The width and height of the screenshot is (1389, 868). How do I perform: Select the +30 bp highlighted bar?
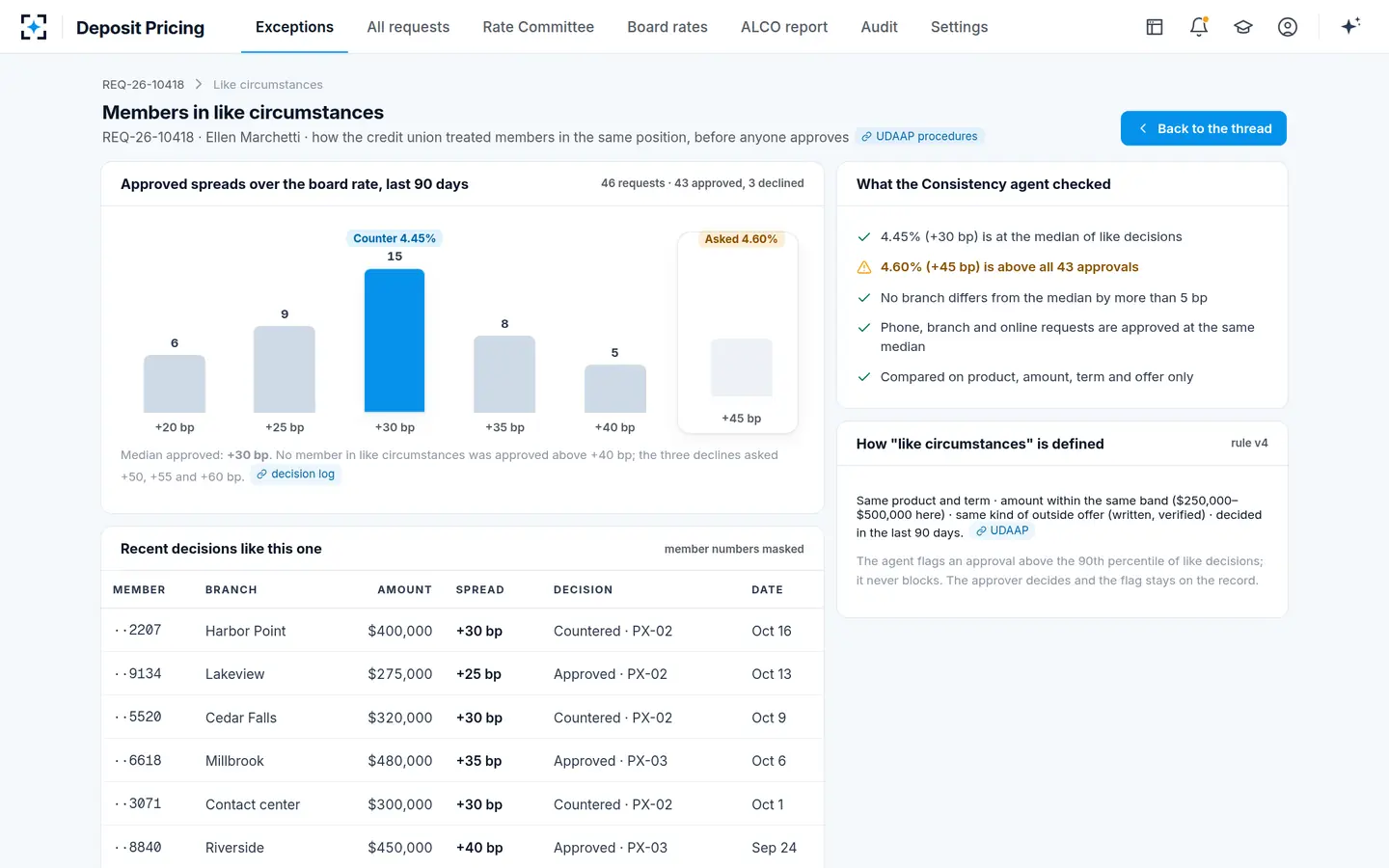(x=395, y=340)
